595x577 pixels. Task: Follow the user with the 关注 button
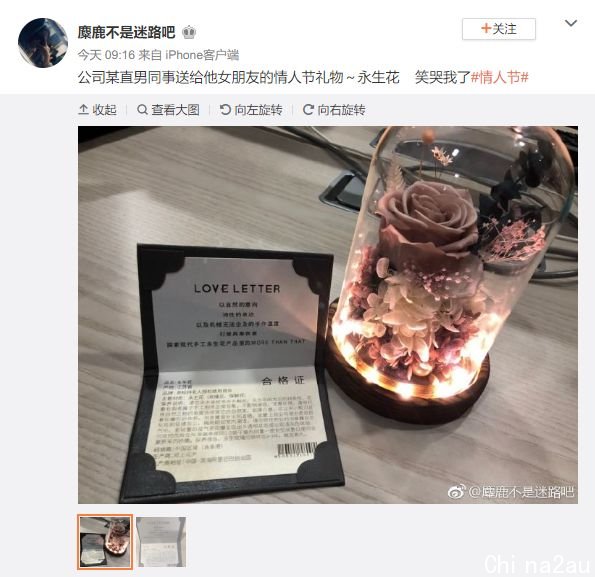499,28
